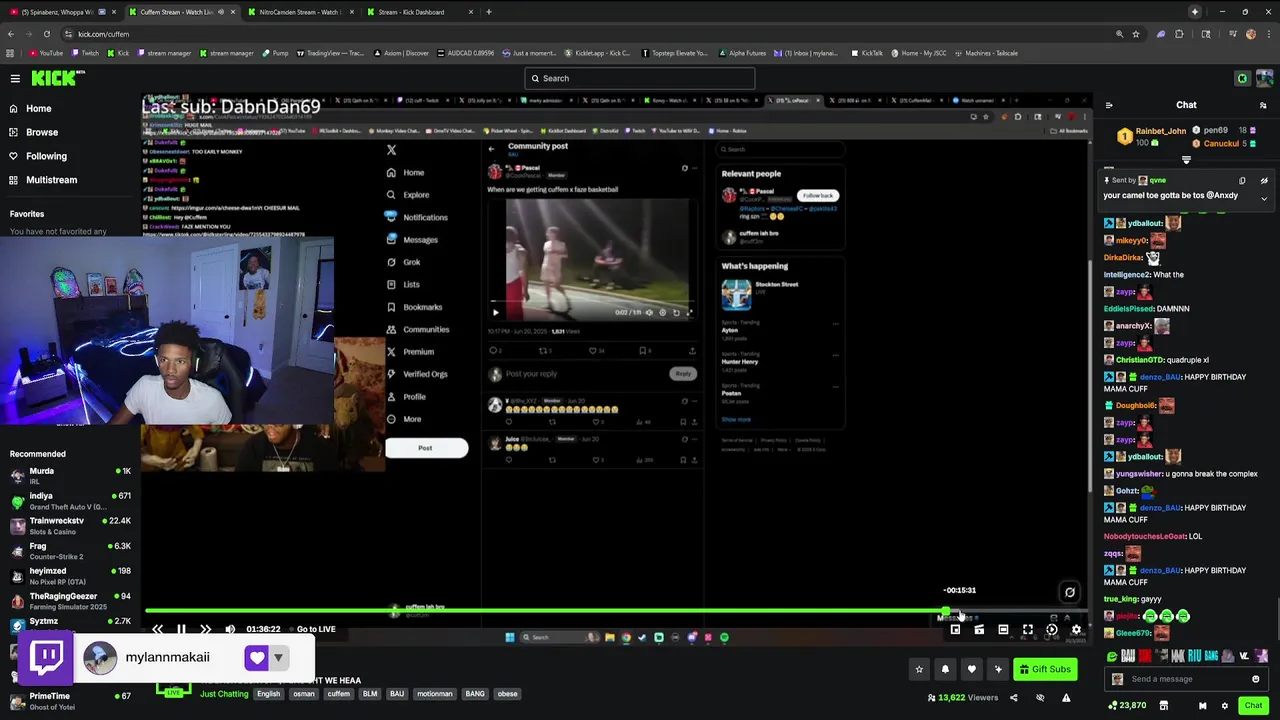Open chat settings gear
1280x720 pixels.
click(x=1224, y=706)
